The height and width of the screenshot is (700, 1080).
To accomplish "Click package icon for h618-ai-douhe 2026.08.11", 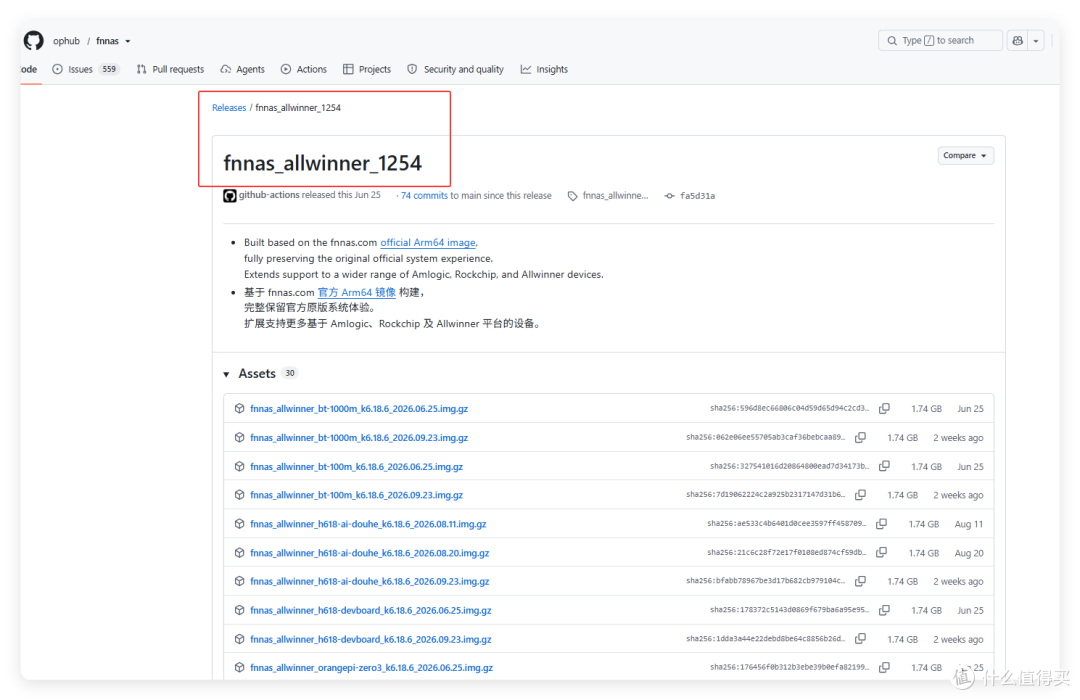I will (x=239, y=524).
